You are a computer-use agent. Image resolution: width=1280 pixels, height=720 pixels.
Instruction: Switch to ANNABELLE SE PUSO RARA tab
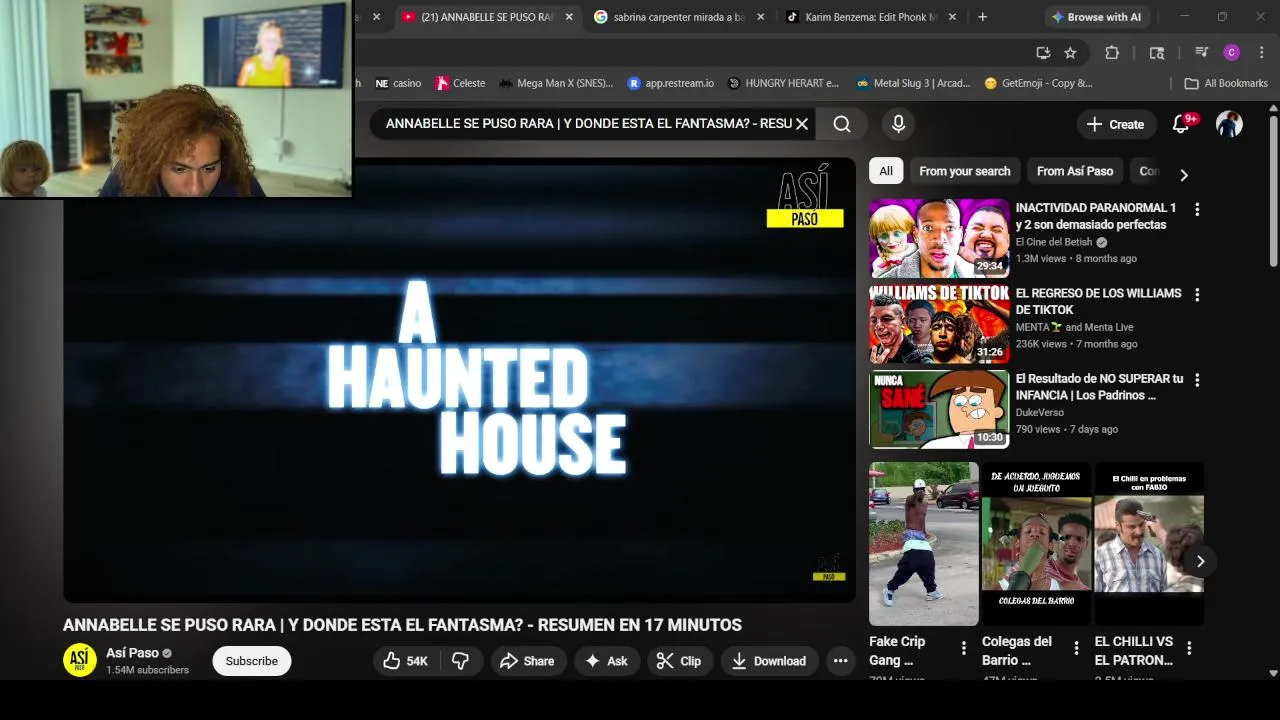pos(487,17)
